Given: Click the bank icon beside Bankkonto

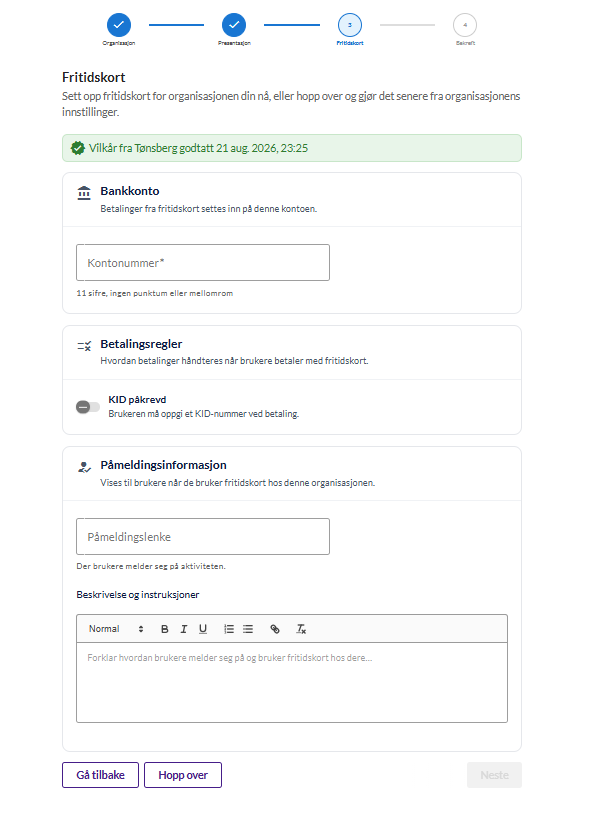Looking at the screenshot, I should tap(84, 192).
